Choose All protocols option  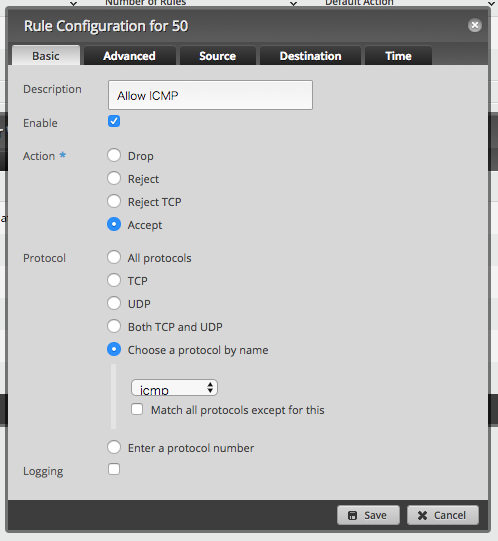coord(114,257)
